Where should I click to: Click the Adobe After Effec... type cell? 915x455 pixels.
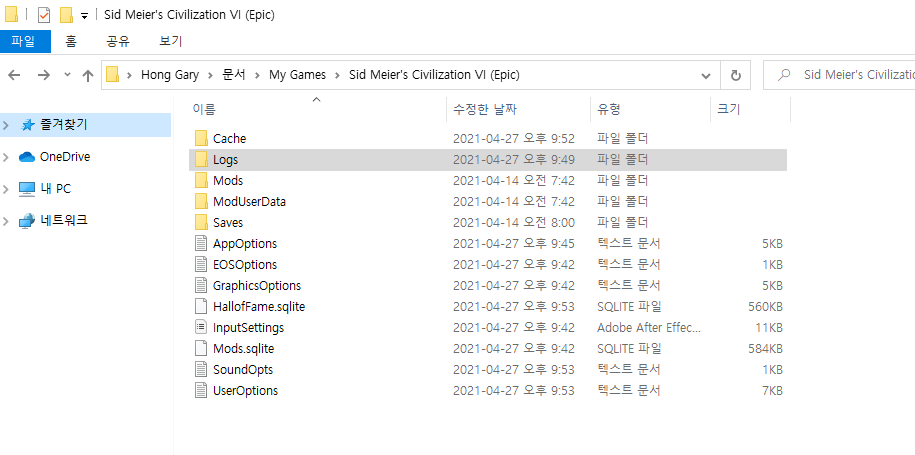coord(648,327)
